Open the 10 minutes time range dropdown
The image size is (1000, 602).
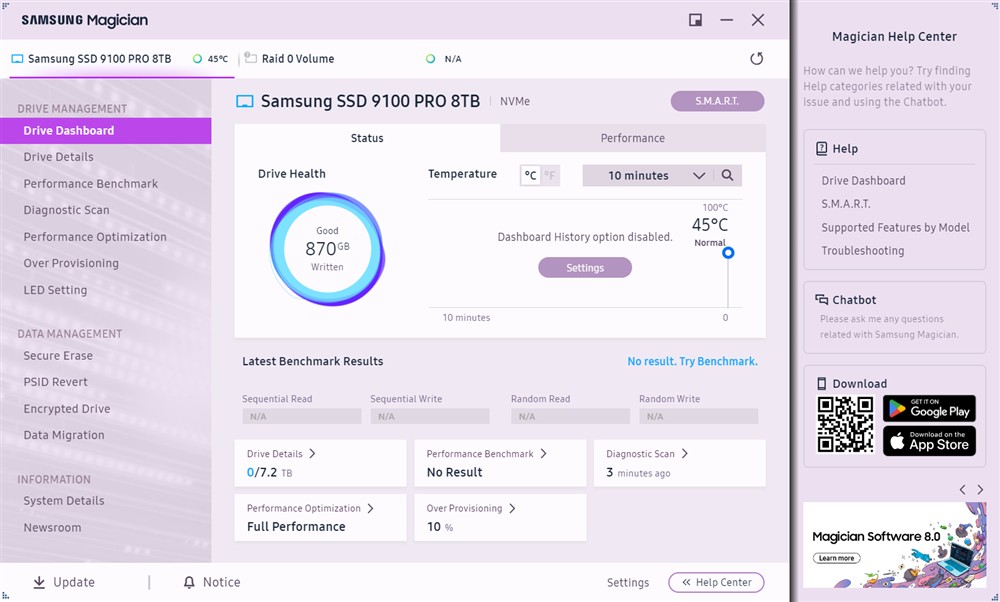[646, 176]
